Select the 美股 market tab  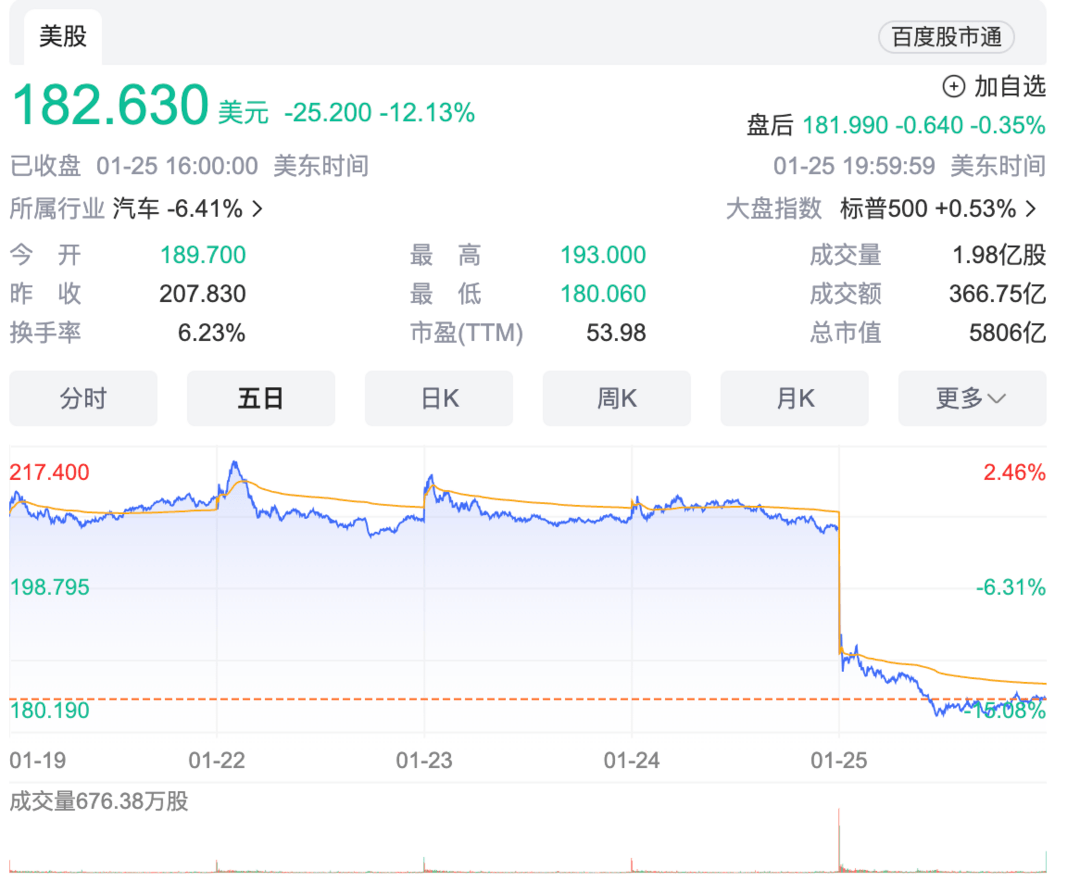pyautogui.click(x=63, y=36)
